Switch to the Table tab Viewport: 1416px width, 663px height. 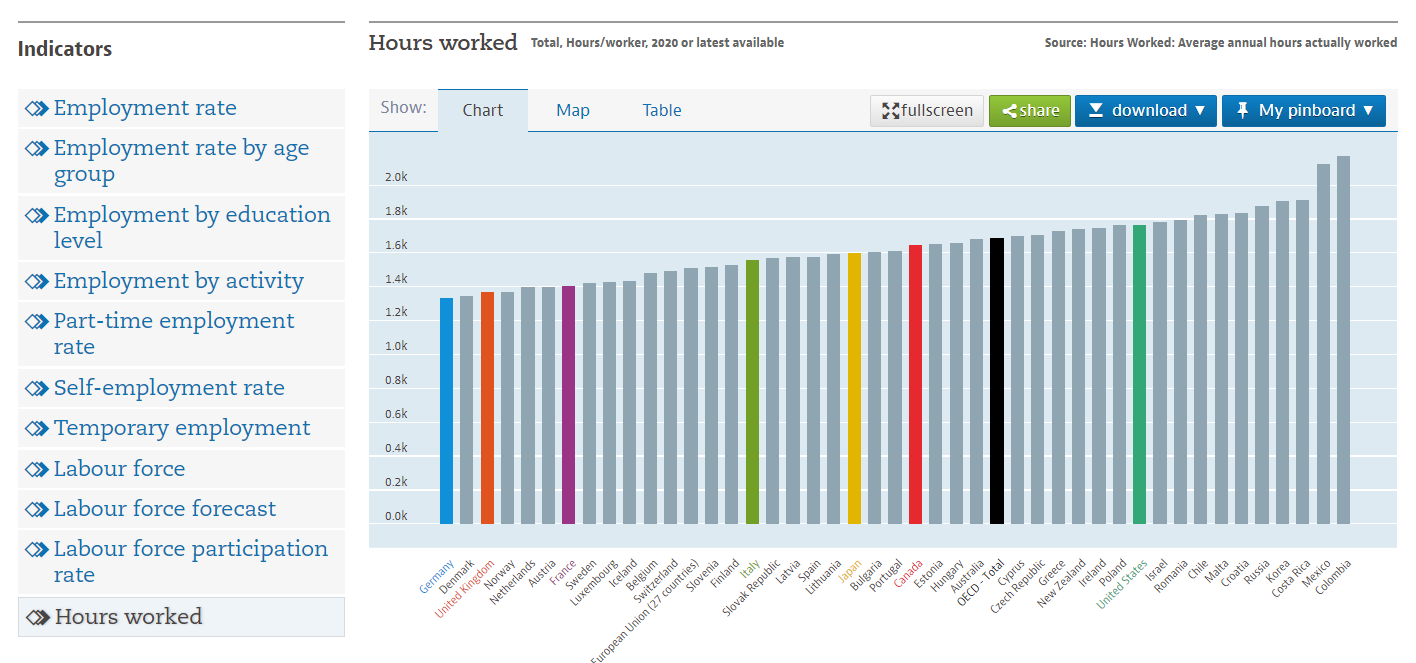tap(662, 111)
